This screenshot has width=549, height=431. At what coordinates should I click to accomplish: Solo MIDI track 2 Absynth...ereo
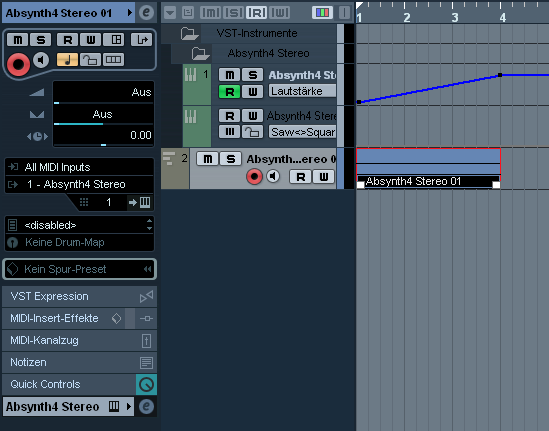(230, 159)
